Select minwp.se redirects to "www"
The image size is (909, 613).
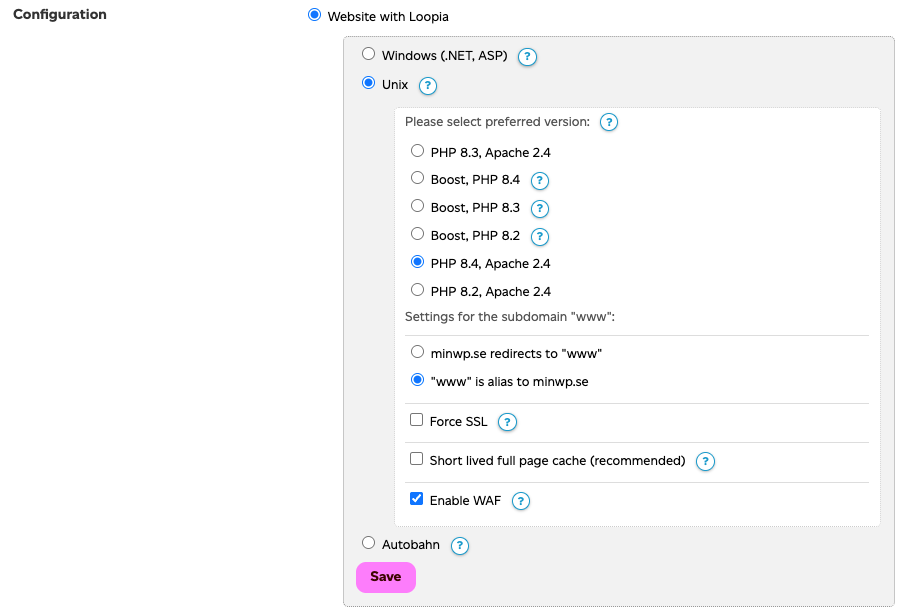click(417, 352)
